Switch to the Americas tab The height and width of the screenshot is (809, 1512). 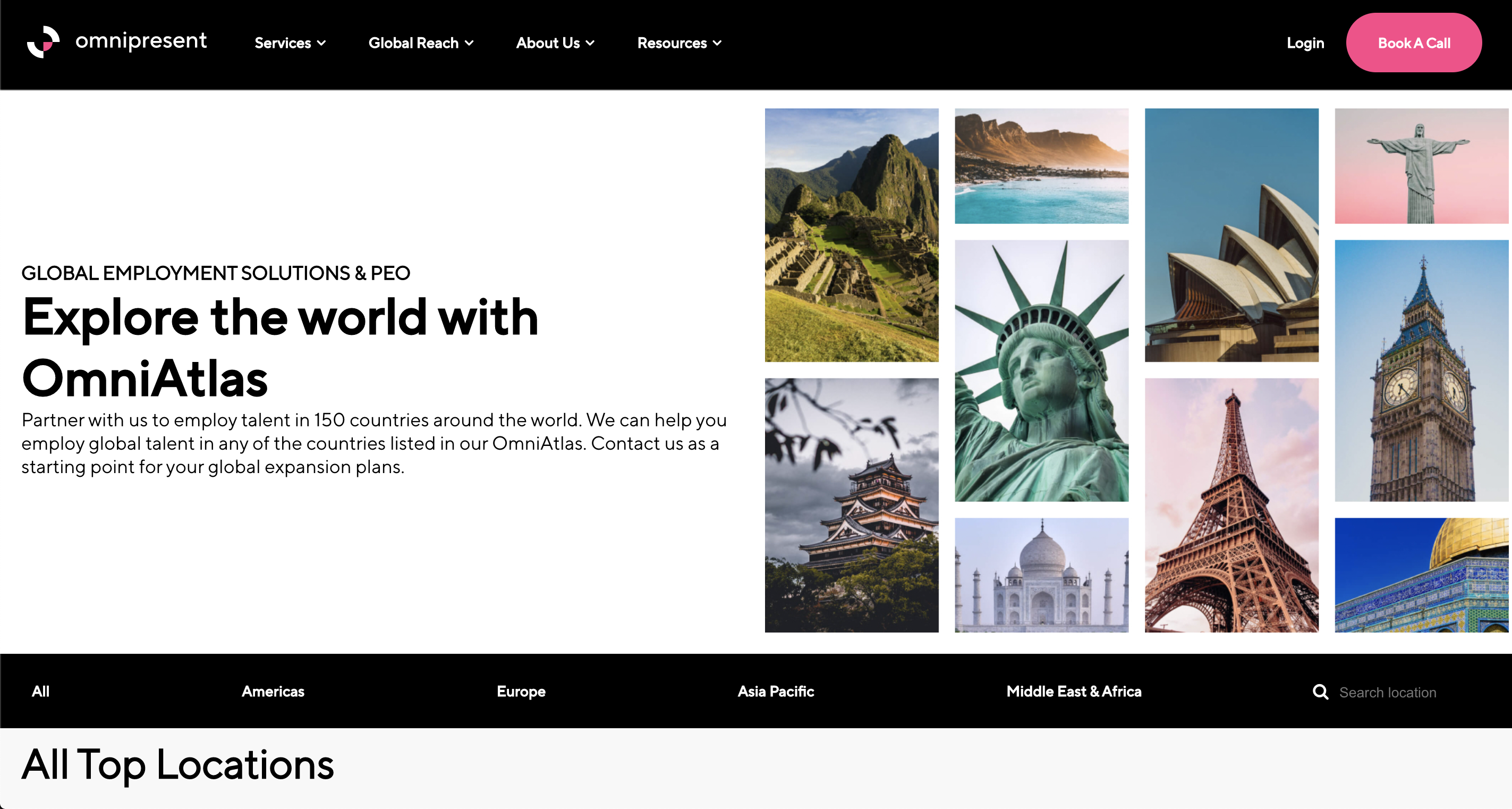273,691
